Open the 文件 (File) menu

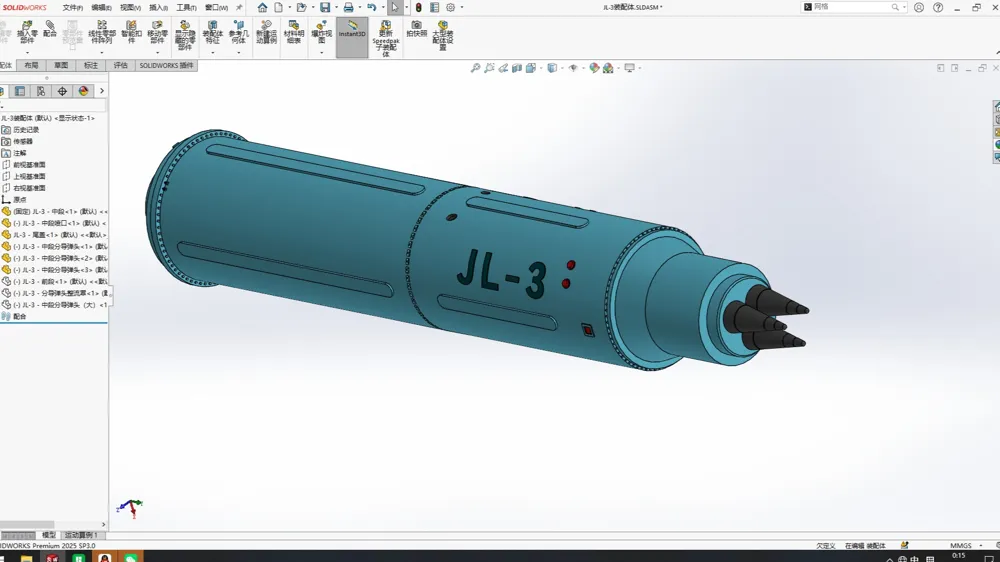point(72,8)
